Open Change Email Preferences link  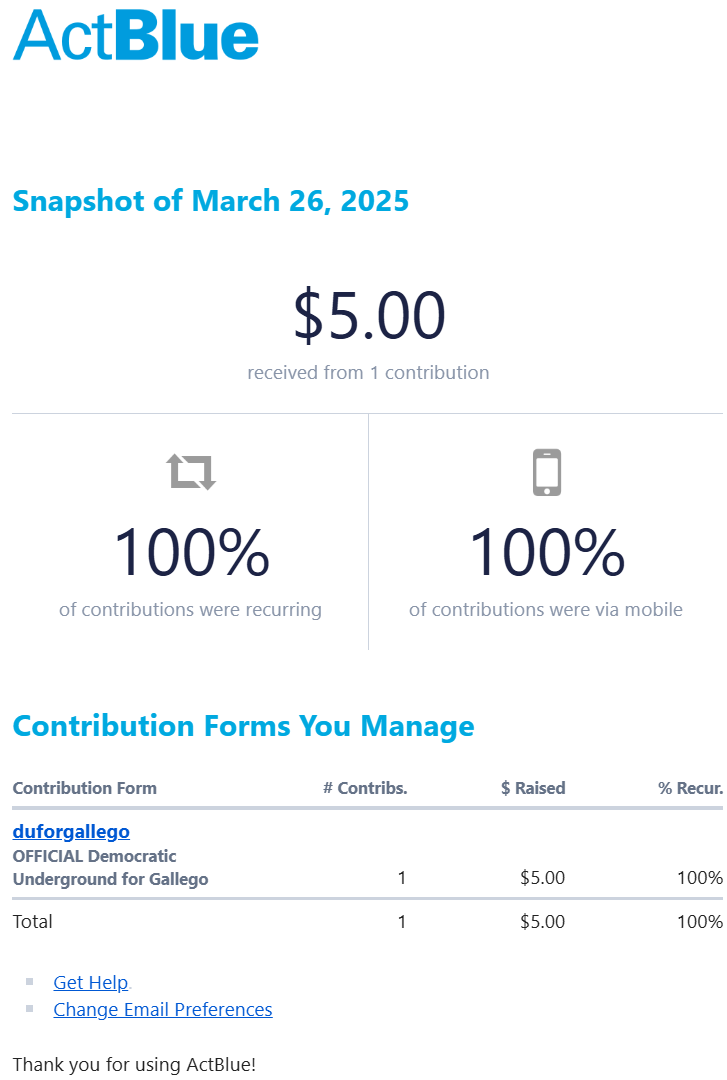click(x=163, y=1009)
